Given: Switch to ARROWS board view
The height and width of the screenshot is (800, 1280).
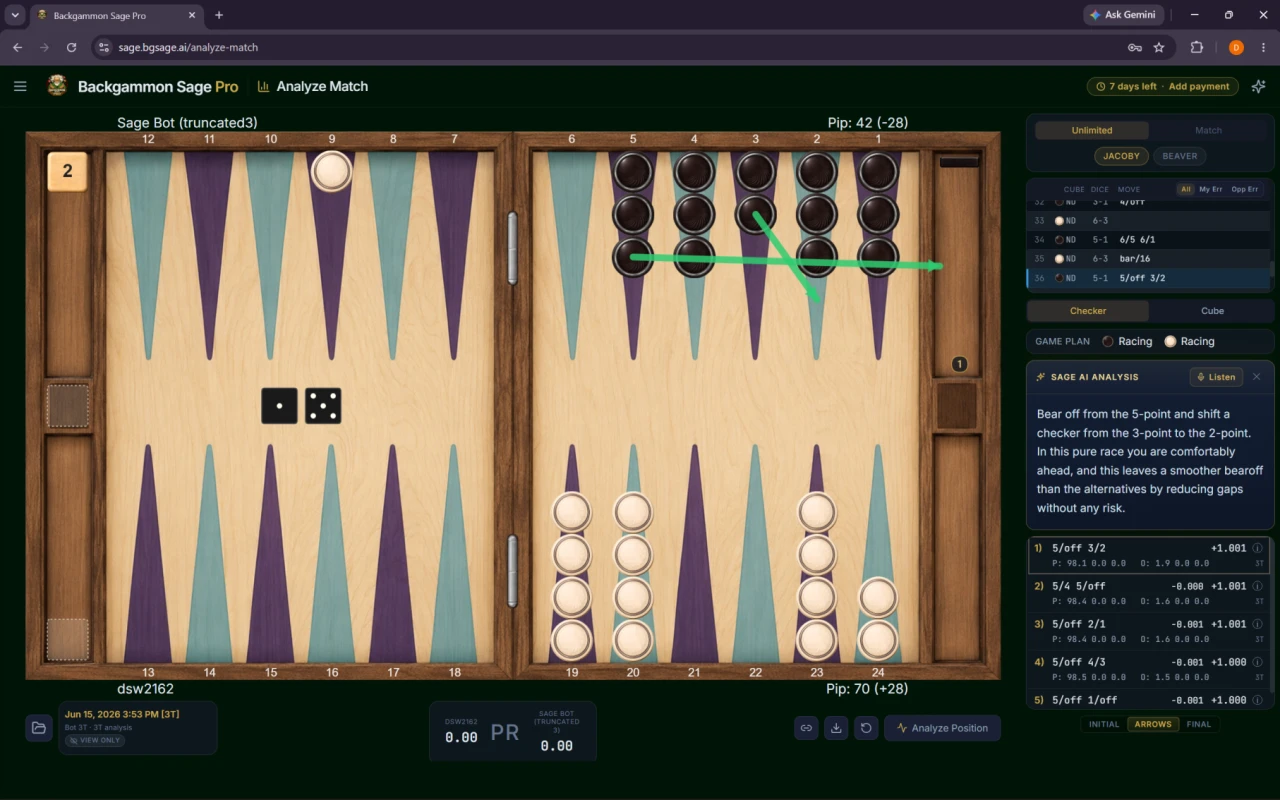Looking at the screenshot, I should (1153, 724).
